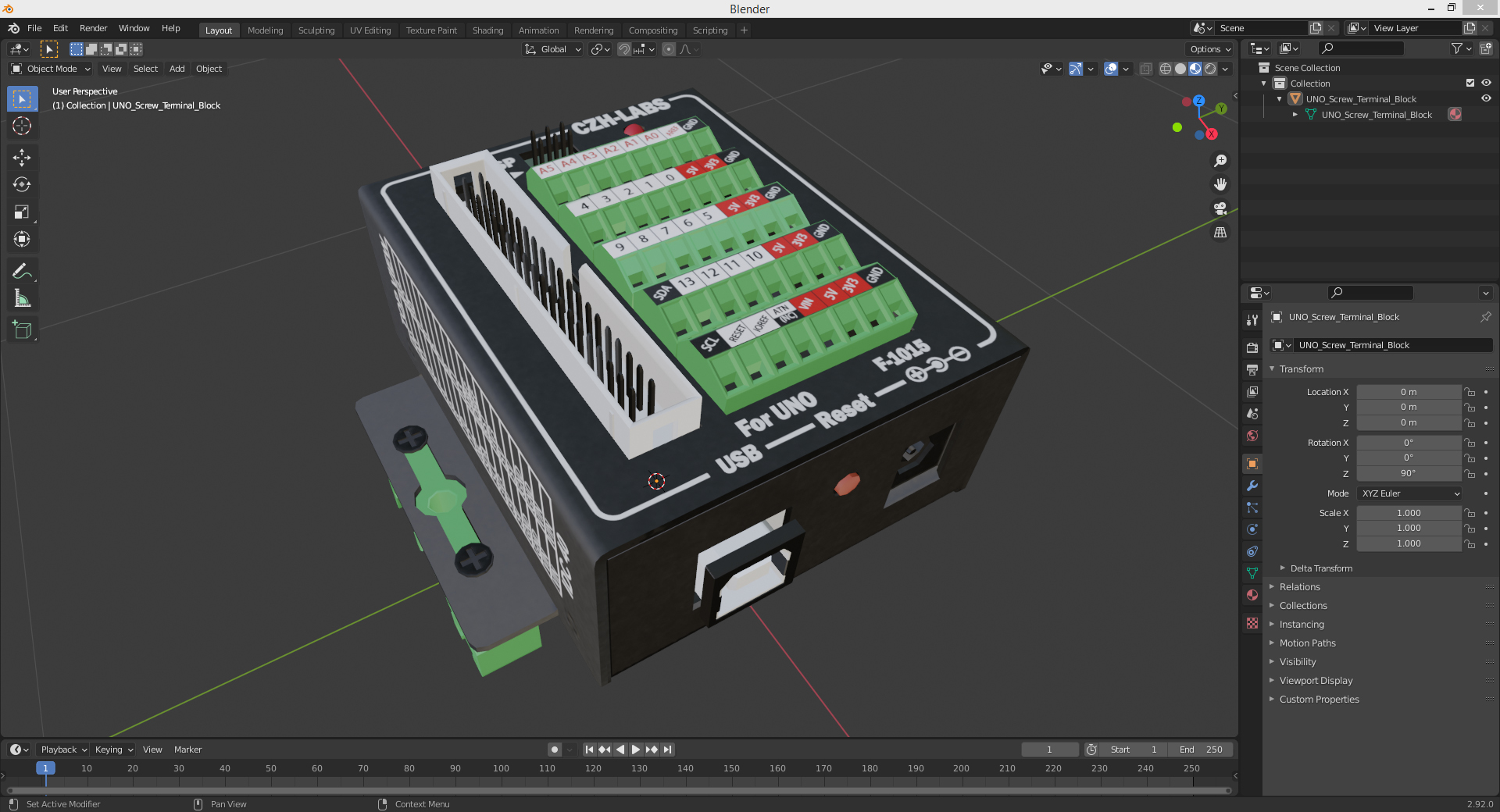Open Global transform orientation dropdown

[553, 49]
